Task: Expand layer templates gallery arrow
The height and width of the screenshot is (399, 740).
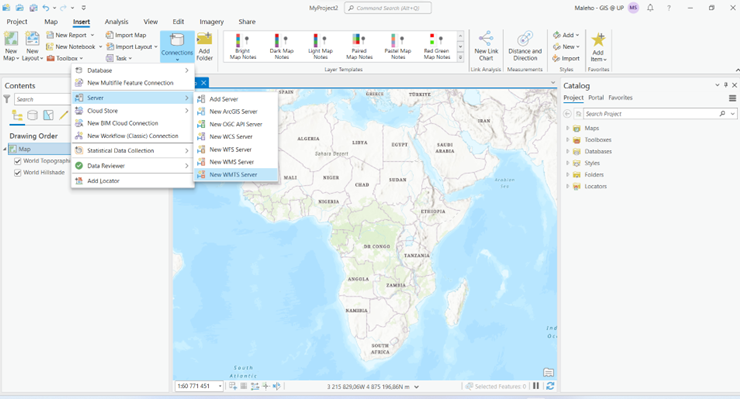Action: pyautogui.click(x=461, y=57)
